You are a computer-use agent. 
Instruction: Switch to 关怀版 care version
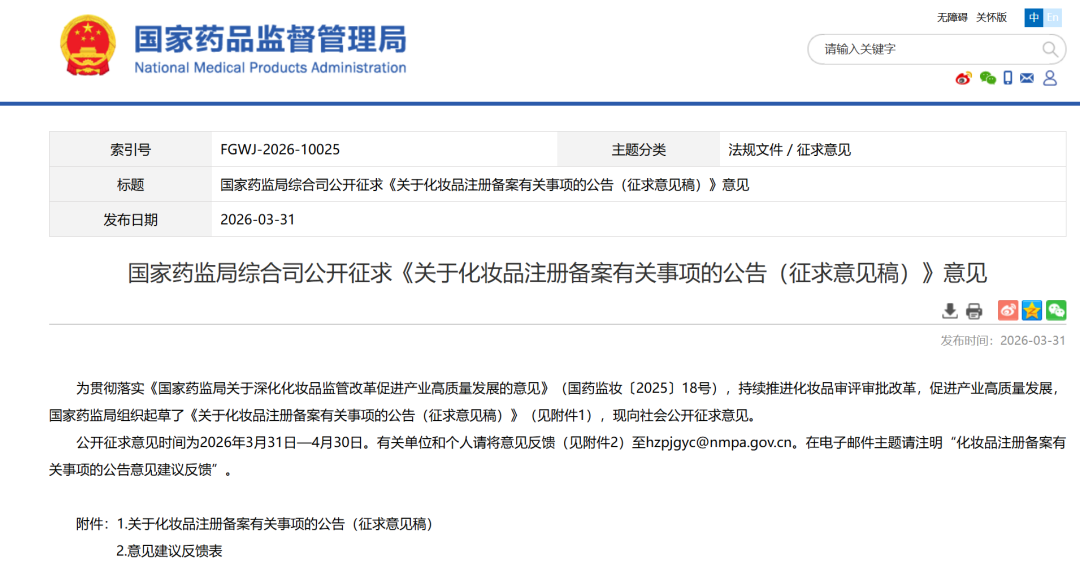[x=991, y=17]
